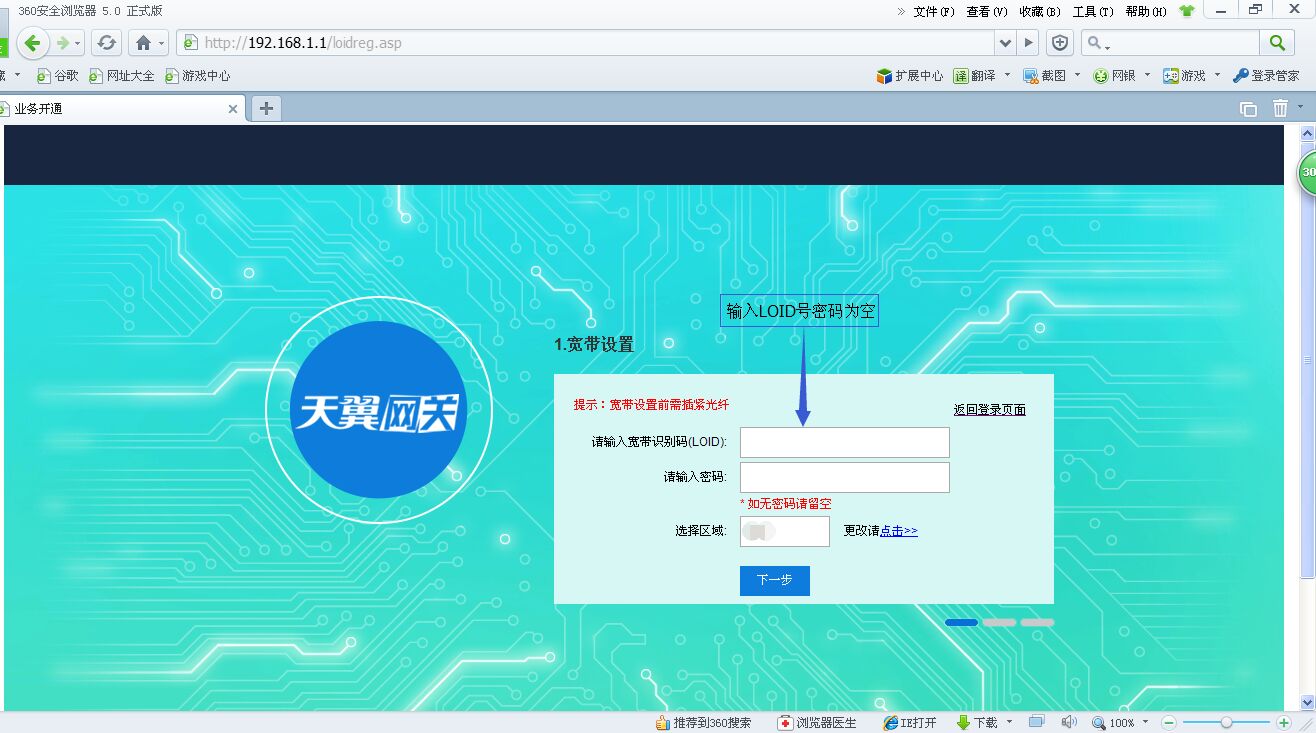This screenshot has height=733, width=1316.
Task: Click IE打开 open in IE
Action: 910,722
